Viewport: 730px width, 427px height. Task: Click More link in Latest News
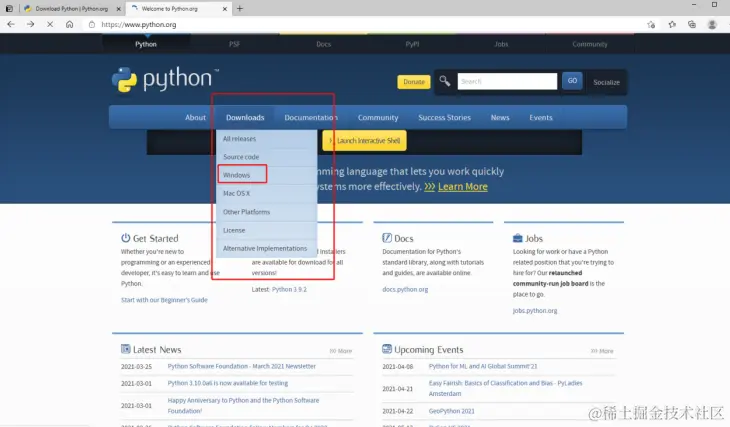[x=341, y=351]
